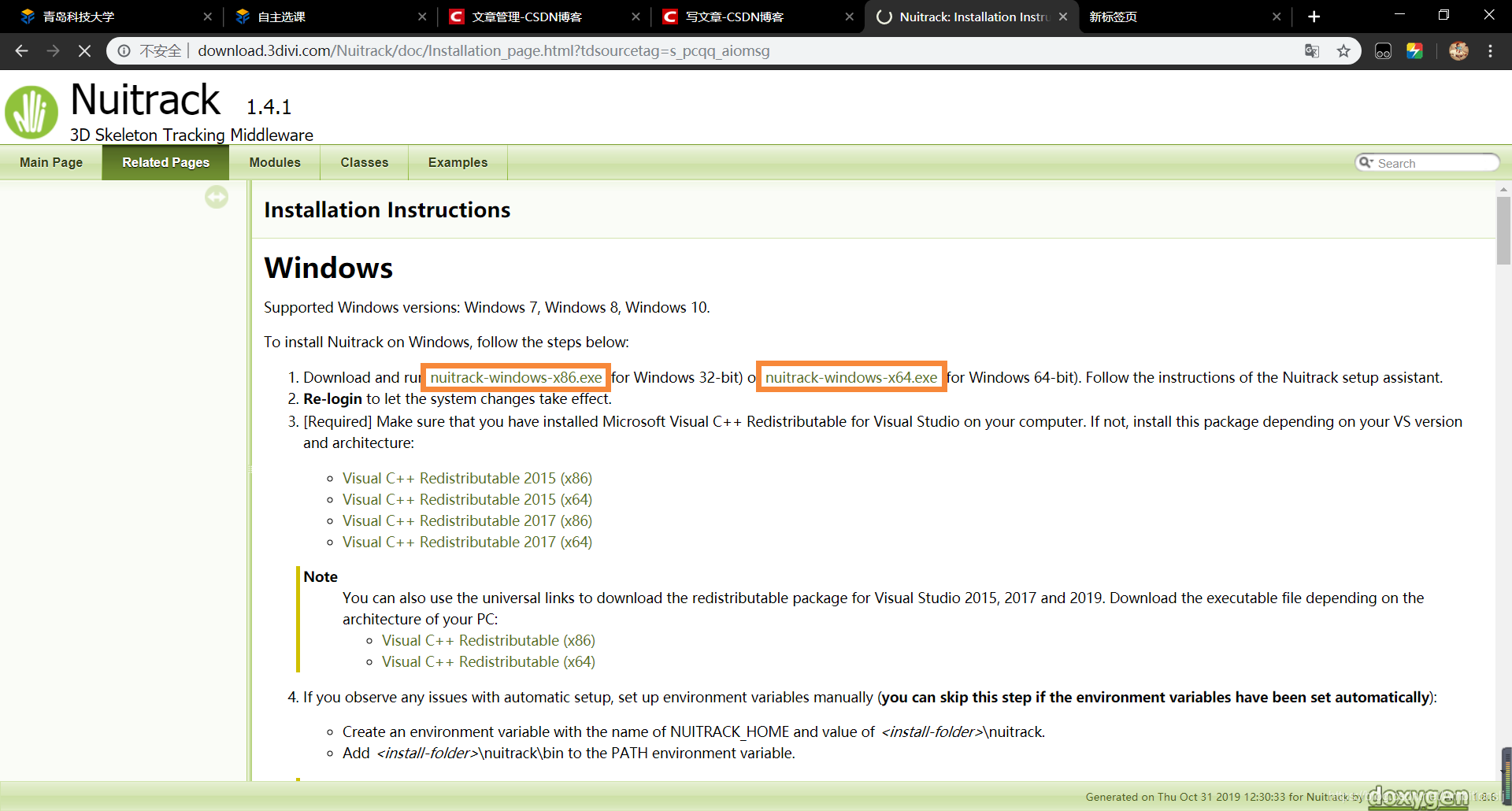Download nuitrack-windows-x64.exe
This screenshot has height=811, width=1512.
coord(851,377)
